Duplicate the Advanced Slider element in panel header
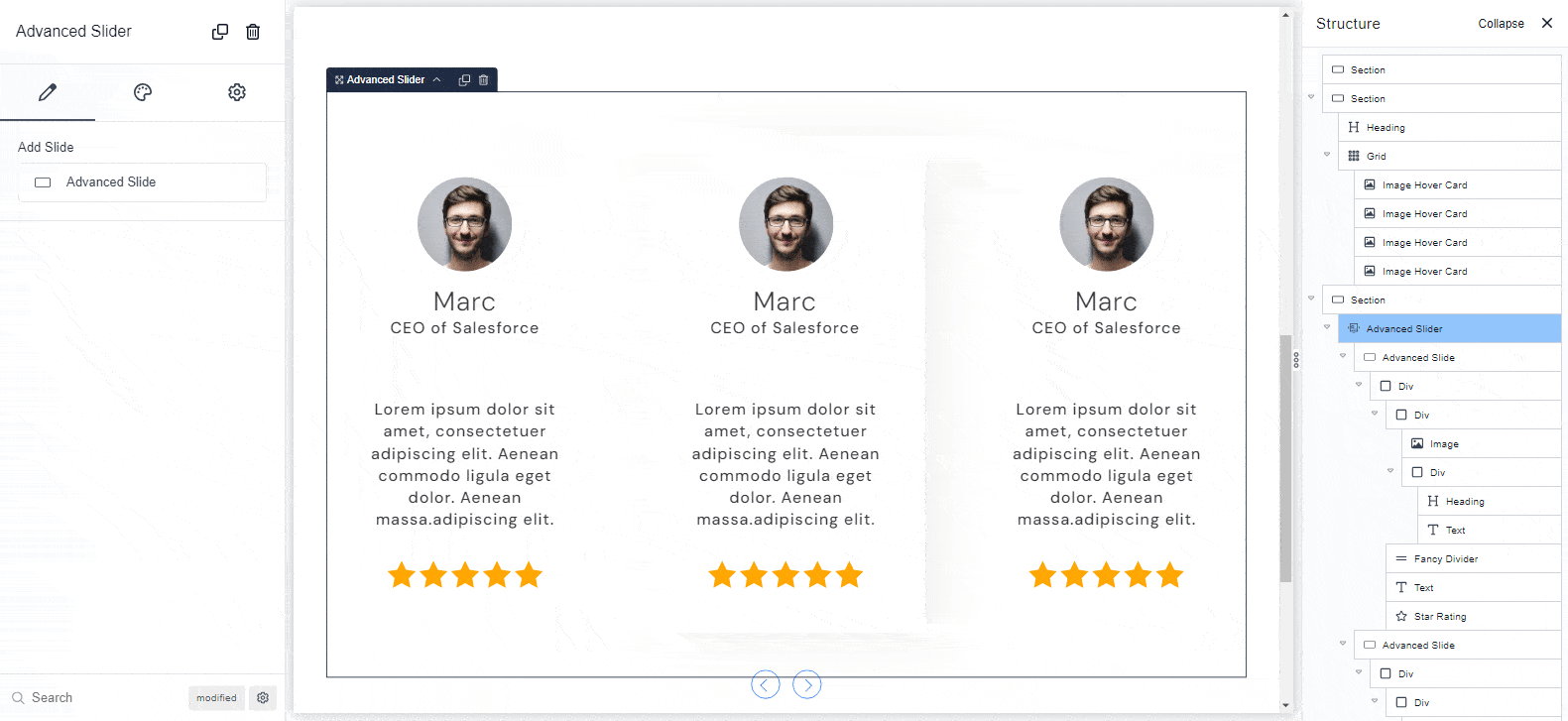Viewport: 1568px width, 721px height. (x=220, y=32)
